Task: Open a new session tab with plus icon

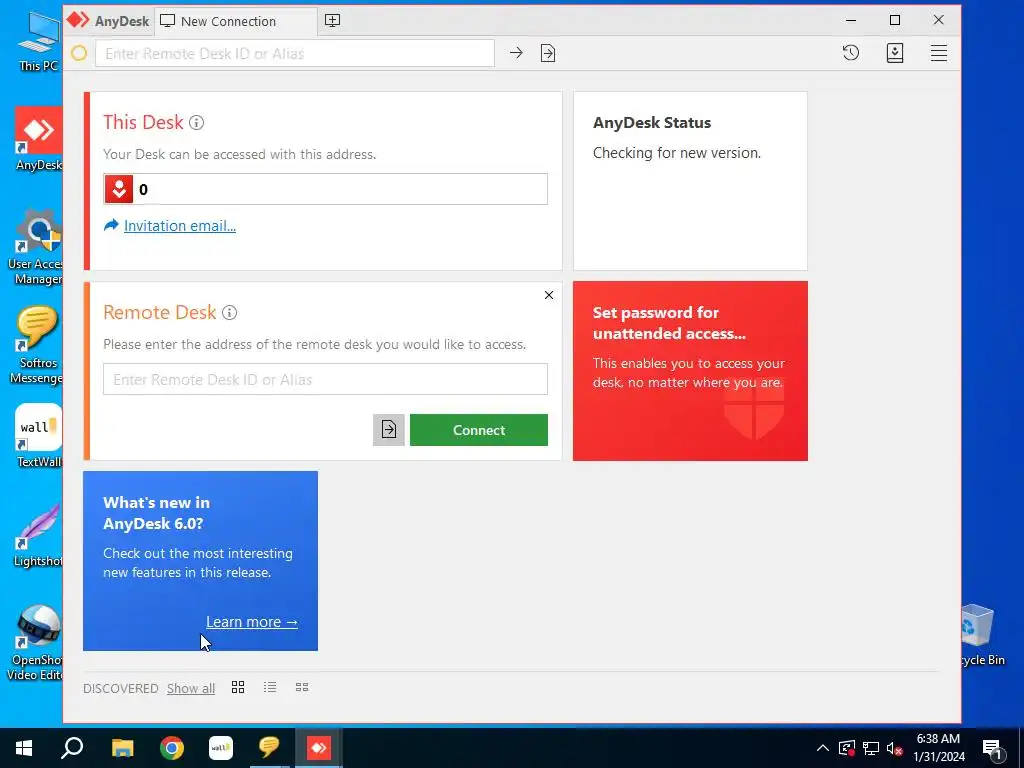Action: [332, 20]
